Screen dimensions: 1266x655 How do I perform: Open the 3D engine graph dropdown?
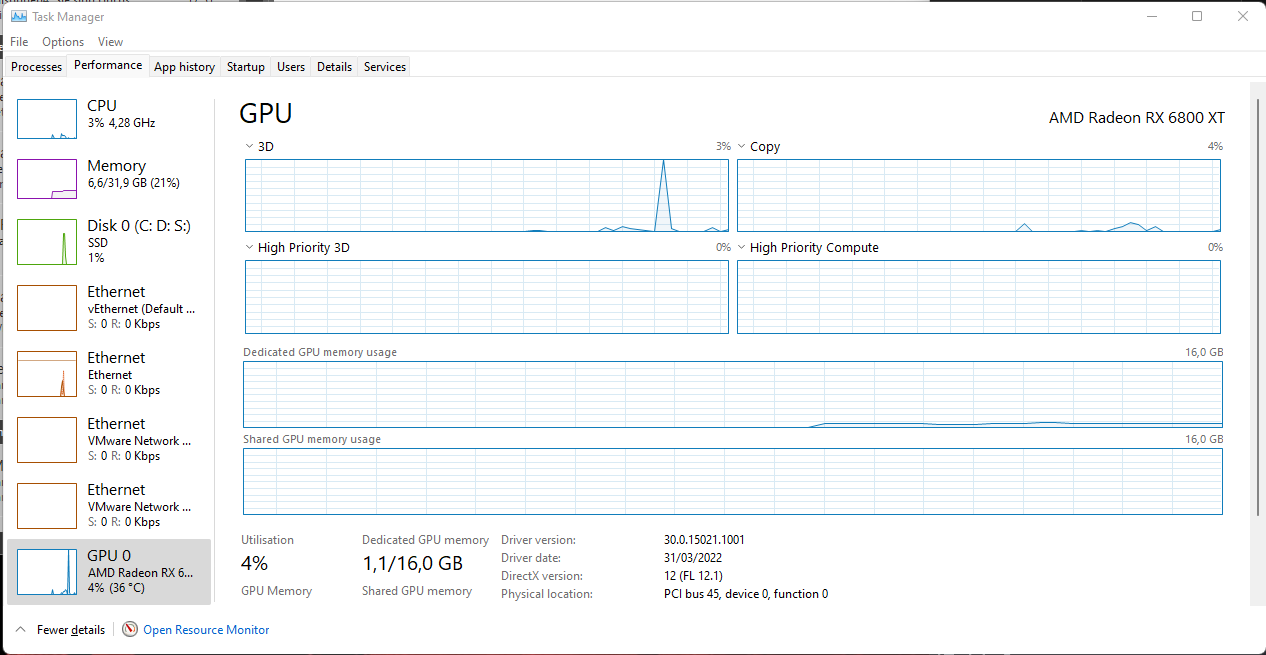(x=250, y=147)
